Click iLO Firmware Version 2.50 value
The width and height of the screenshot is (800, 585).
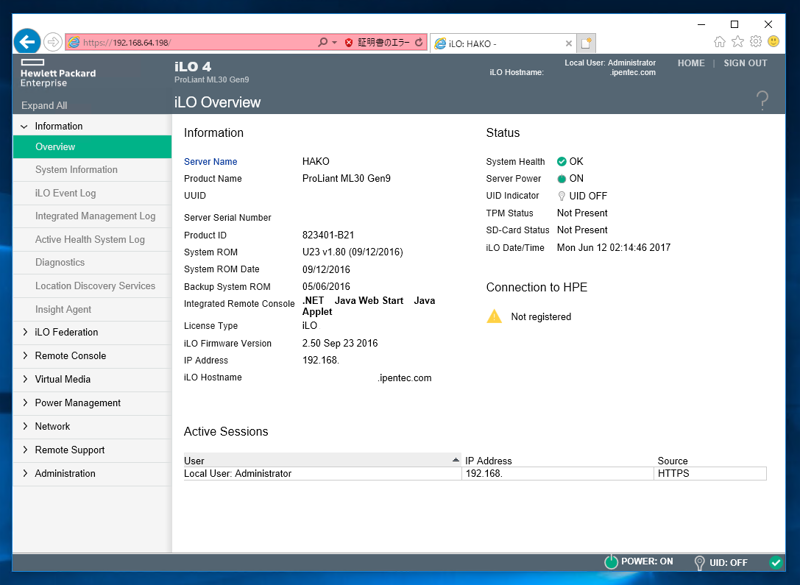click(x=340, y=343)
